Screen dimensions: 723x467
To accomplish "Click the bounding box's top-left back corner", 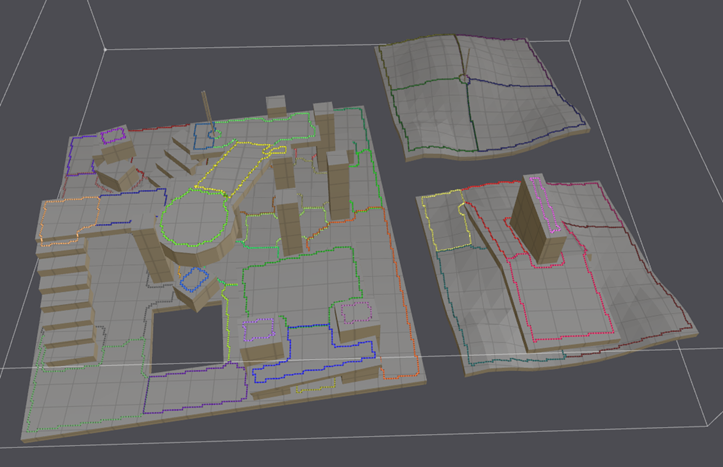I will [104, 47].
